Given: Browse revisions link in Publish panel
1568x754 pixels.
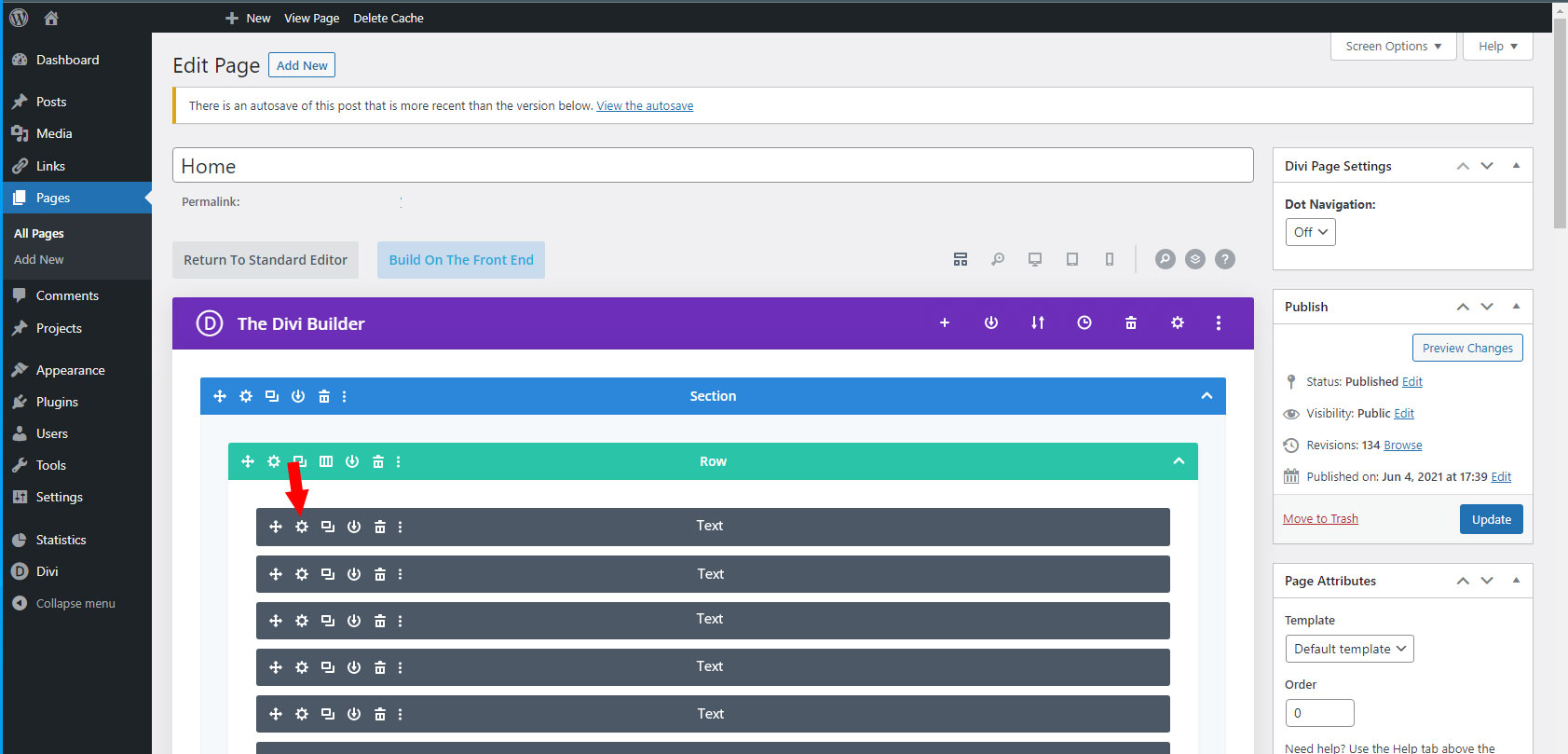Looking at the screenshot, I should pos(1403,446).
